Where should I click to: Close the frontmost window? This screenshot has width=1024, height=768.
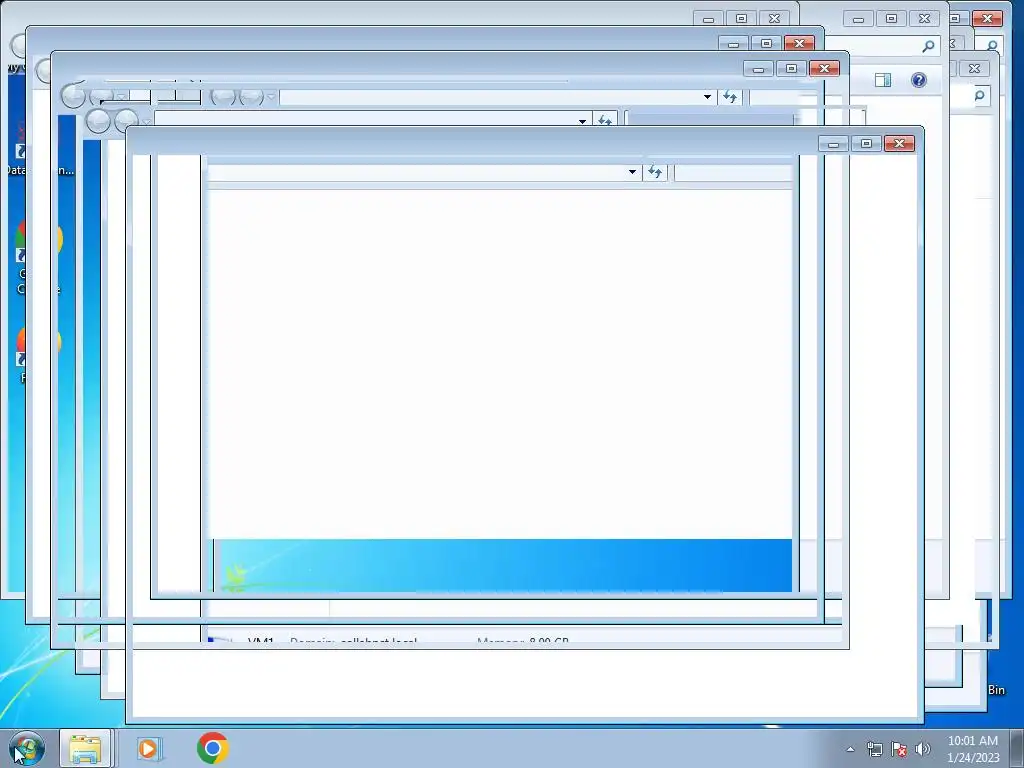coord(899,144)
